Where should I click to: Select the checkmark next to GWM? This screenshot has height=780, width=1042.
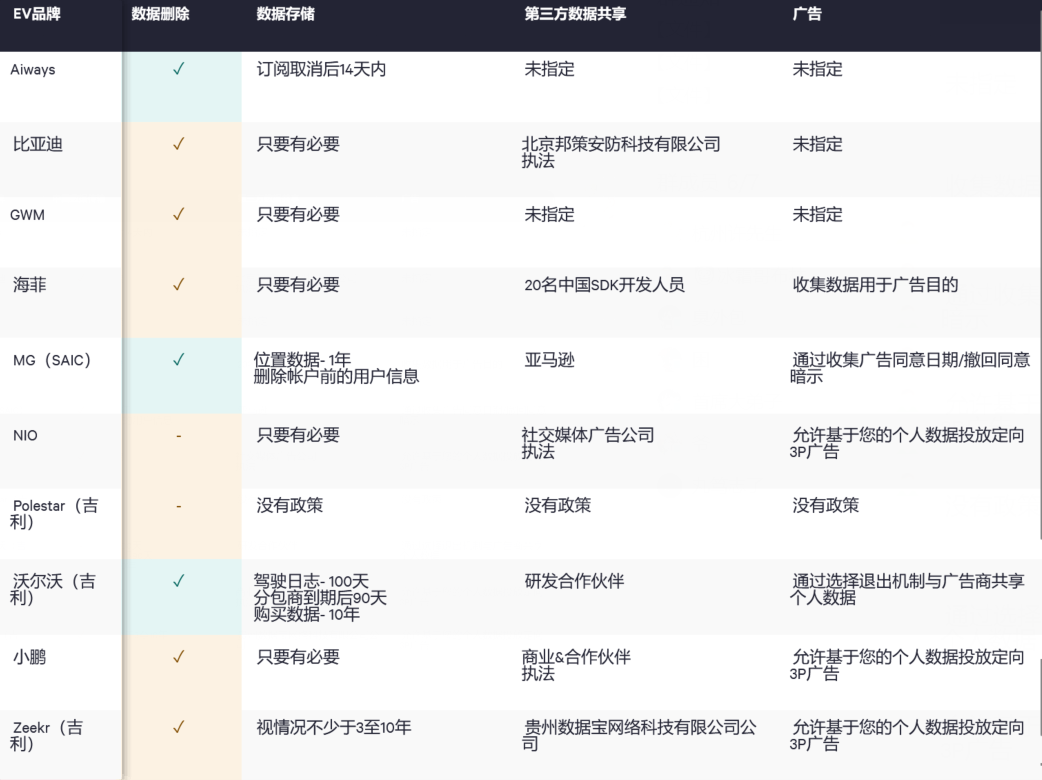[x=179, y=214]
